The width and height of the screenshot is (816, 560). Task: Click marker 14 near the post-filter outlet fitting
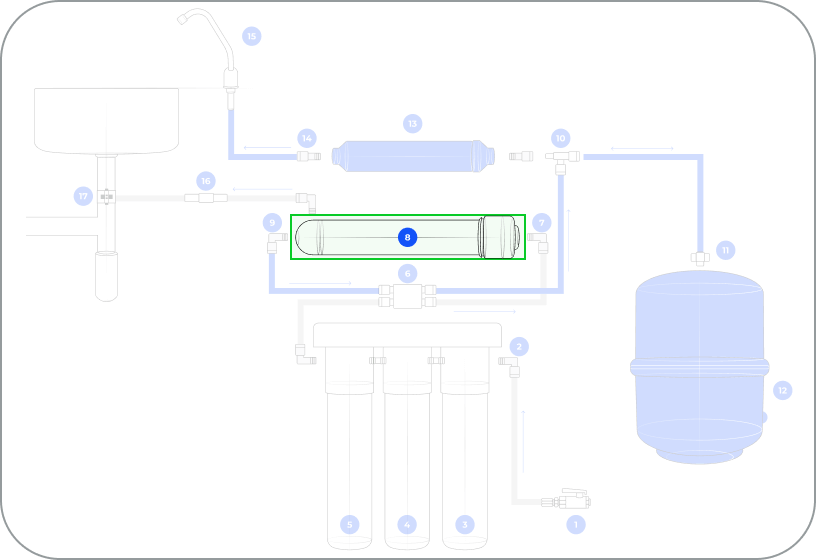(x=307, y=137)
